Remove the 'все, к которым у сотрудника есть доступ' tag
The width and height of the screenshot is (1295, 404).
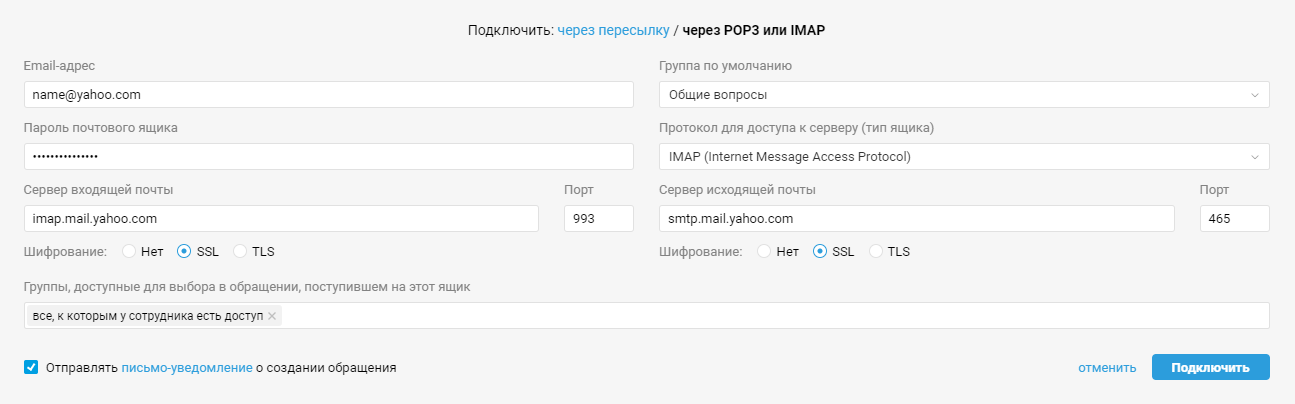(x=272, y=316)
